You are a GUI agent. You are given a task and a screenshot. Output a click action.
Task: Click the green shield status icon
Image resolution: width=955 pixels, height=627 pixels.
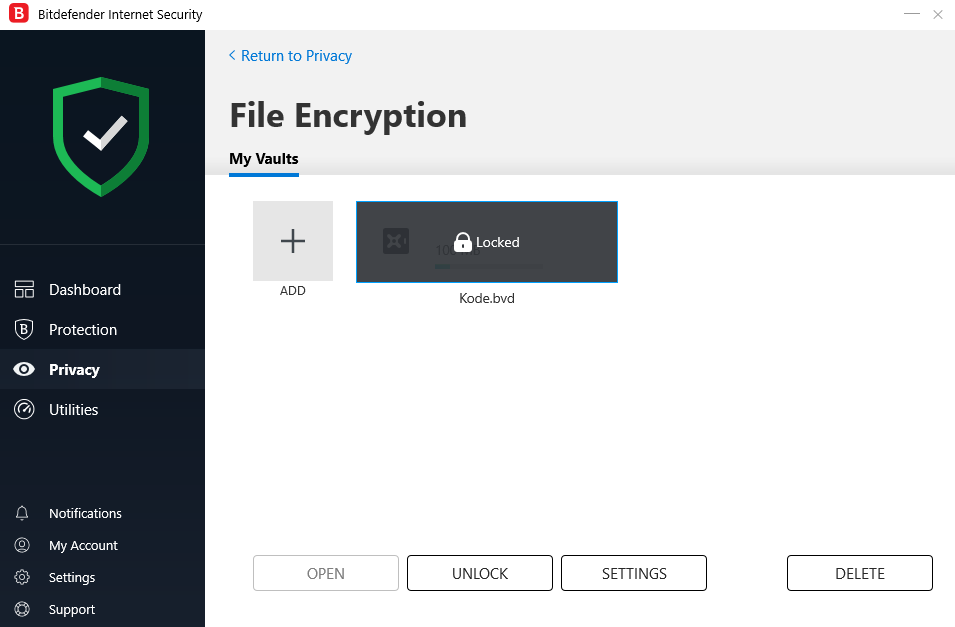[101, 136]
